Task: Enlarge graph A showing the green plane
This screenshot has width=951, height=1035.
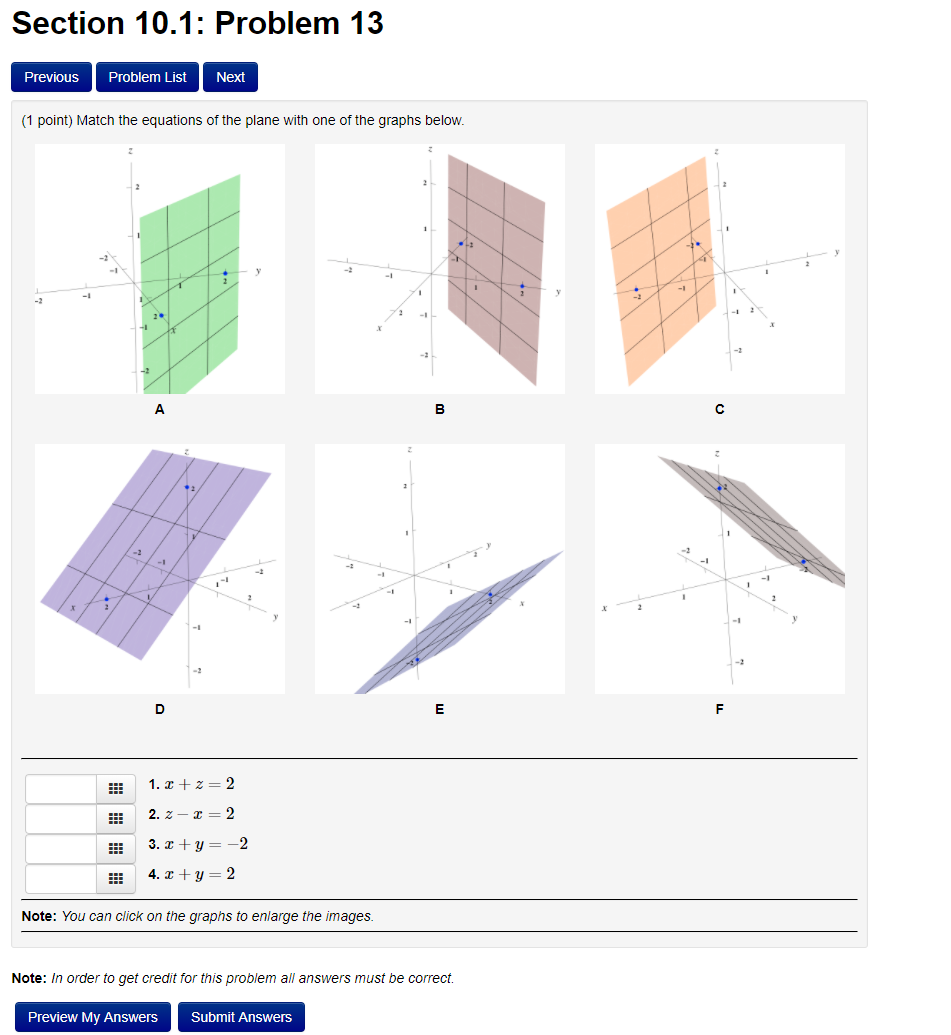Action: 159,268
